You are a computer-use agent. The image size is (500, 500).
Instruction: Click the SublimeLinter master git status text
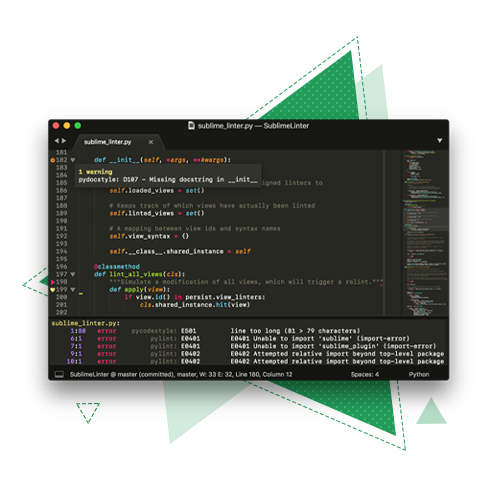[181, 374]
